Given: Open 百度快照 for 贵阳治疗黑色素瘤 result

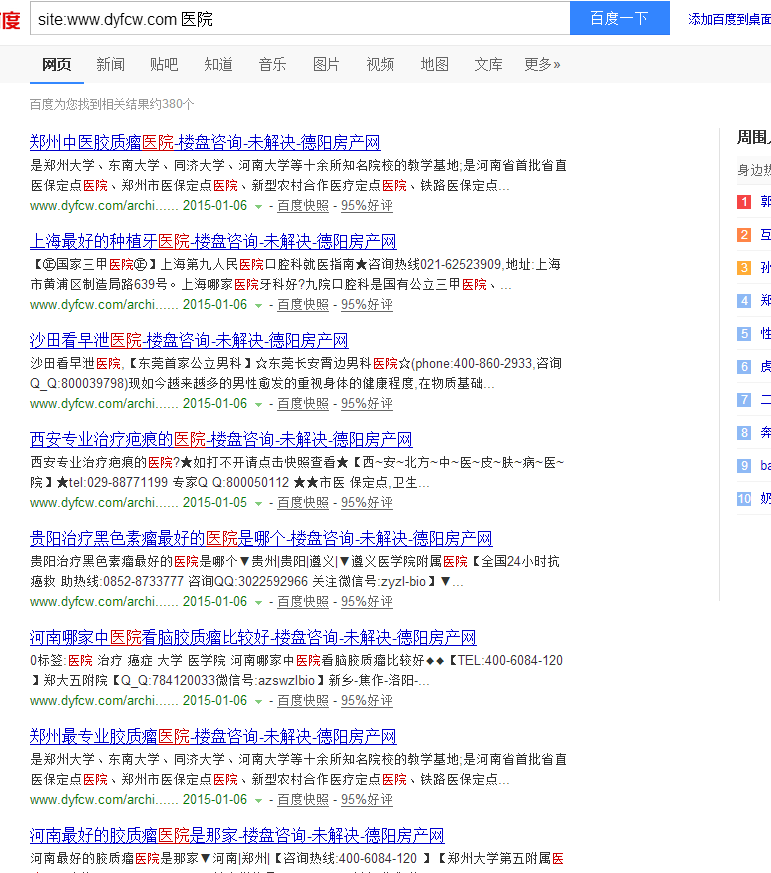Looking at the screenshot, I should [x=303, y=601].
